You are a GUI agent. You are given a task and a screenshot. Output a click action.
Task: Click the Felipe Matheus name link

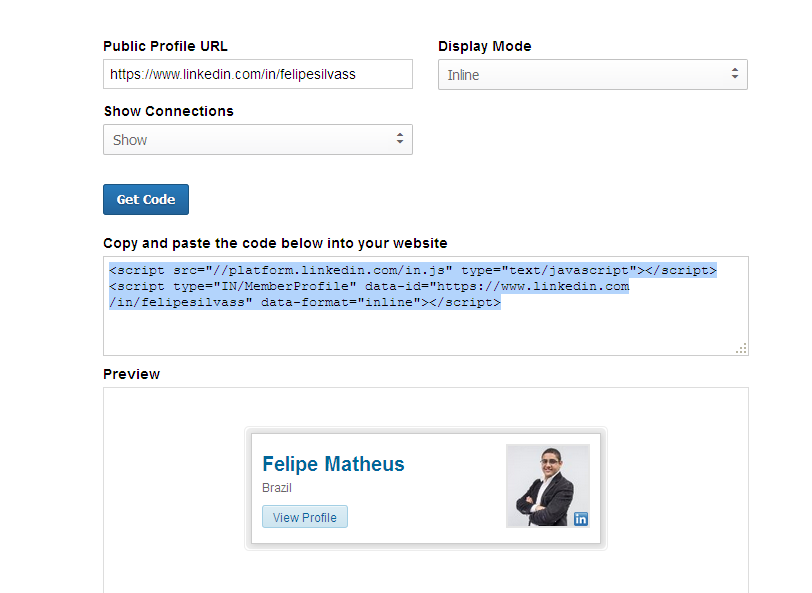pos(334,464)
